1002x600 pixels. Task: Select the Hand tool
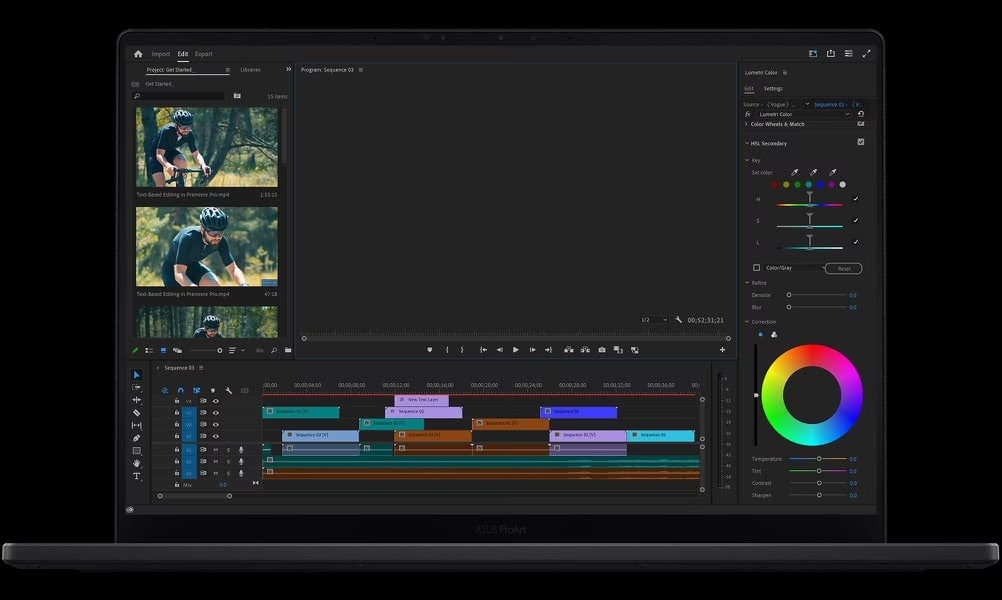[137, 463]
